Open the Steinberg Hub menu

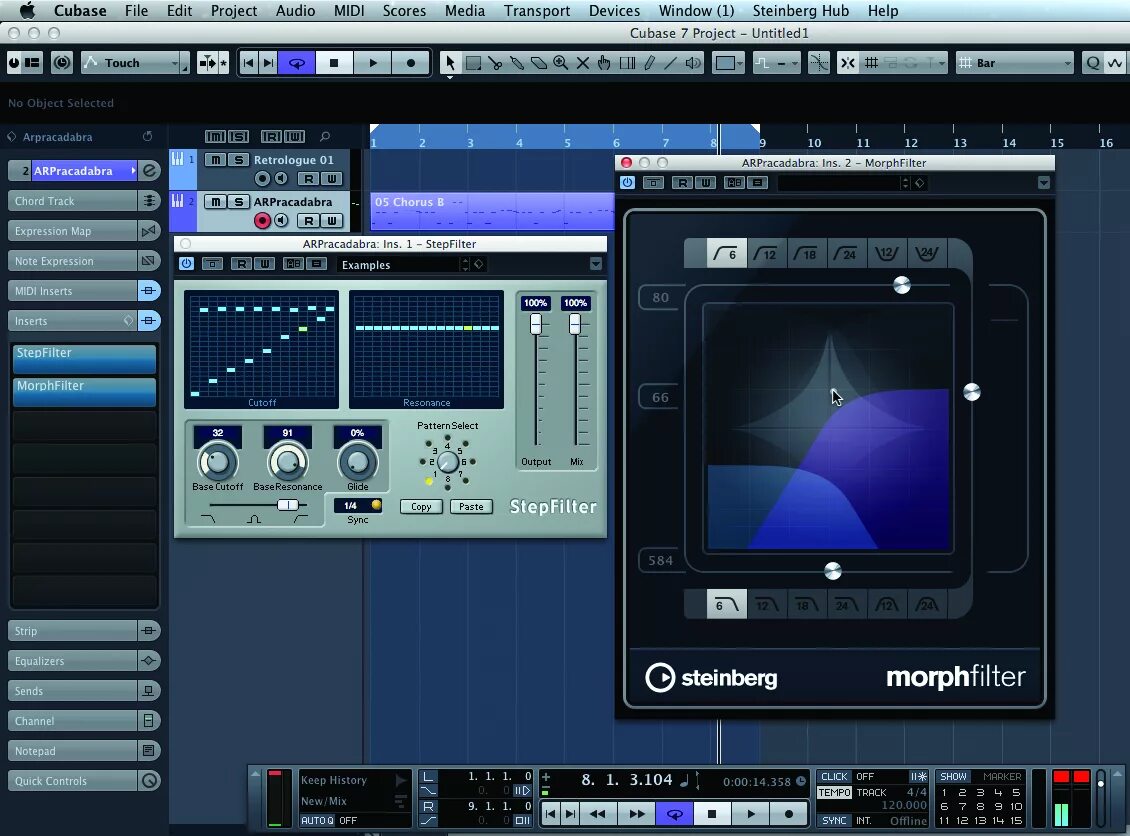(x=801, y=11)
